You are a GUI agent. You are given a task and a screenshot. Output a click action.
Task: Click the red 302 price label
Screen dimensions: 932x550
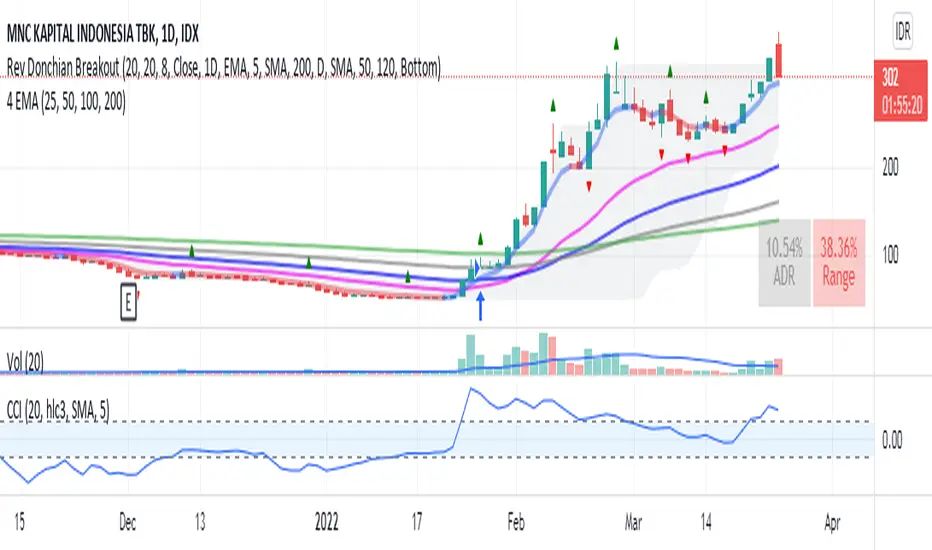point(901,90)
